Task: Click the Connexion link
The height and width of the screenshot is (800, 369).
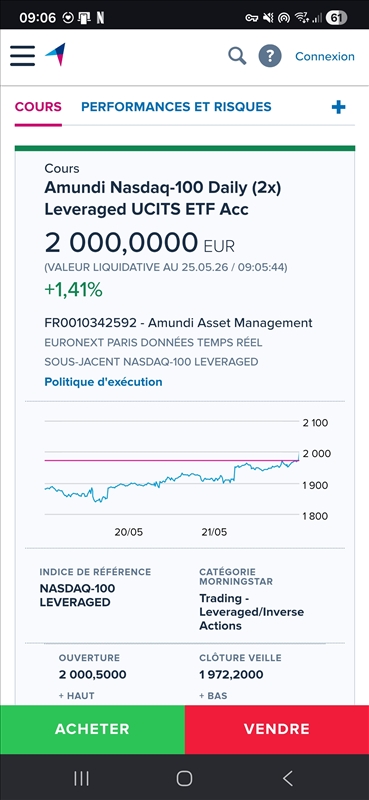Action: pos(325,57)
